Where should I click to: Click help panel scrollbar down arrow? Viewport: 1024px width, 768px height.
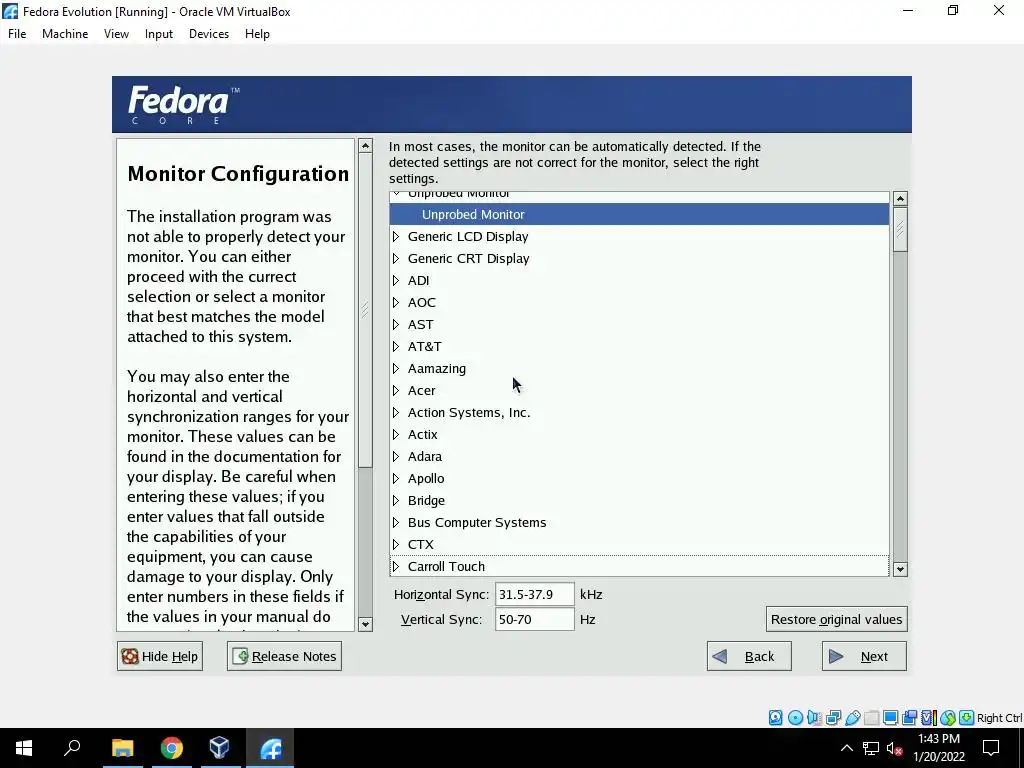click(x=365, y=624)
